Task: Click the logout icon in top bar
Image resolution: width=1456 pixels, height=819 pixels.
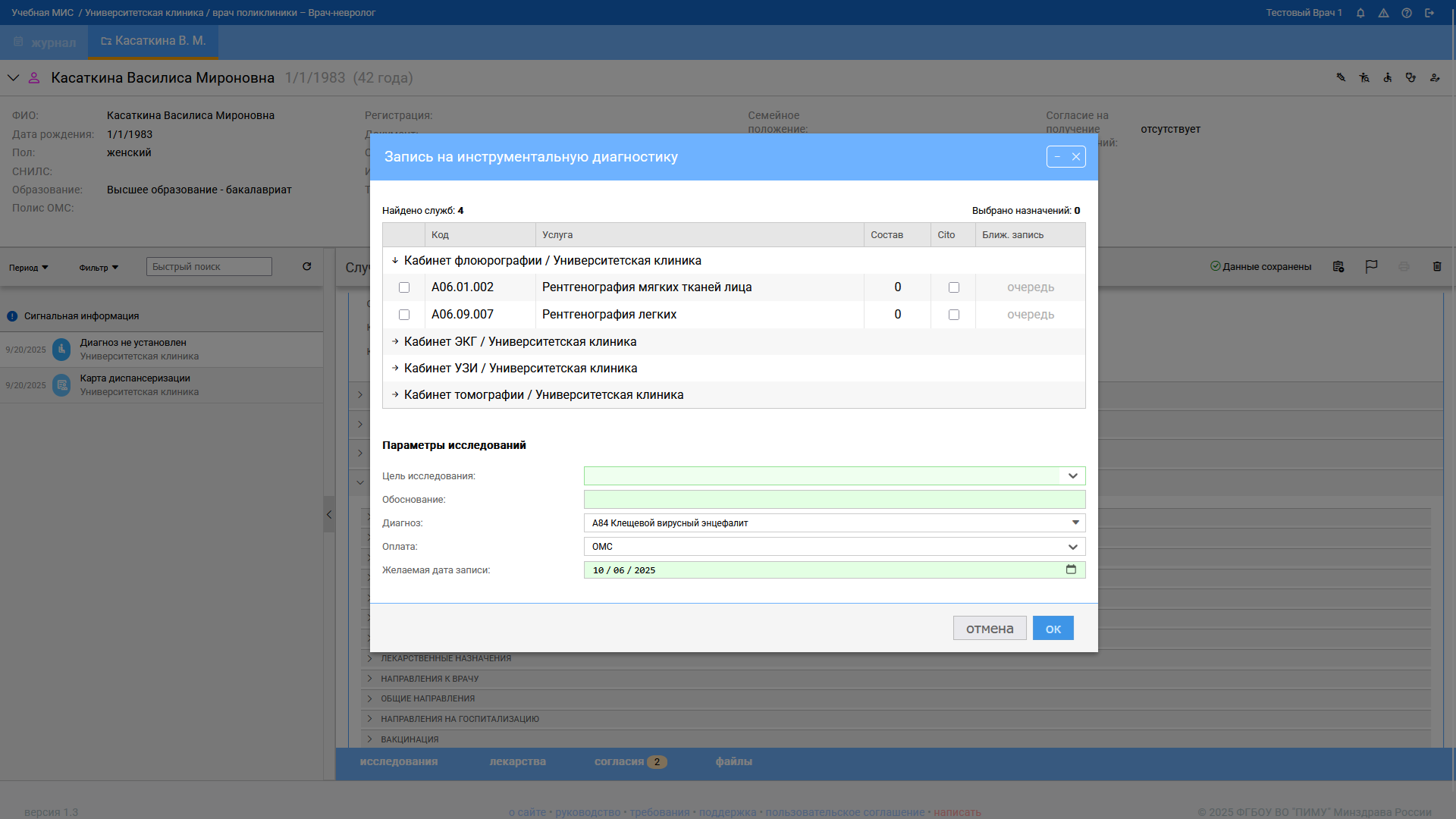Action: pos(1429,13)
